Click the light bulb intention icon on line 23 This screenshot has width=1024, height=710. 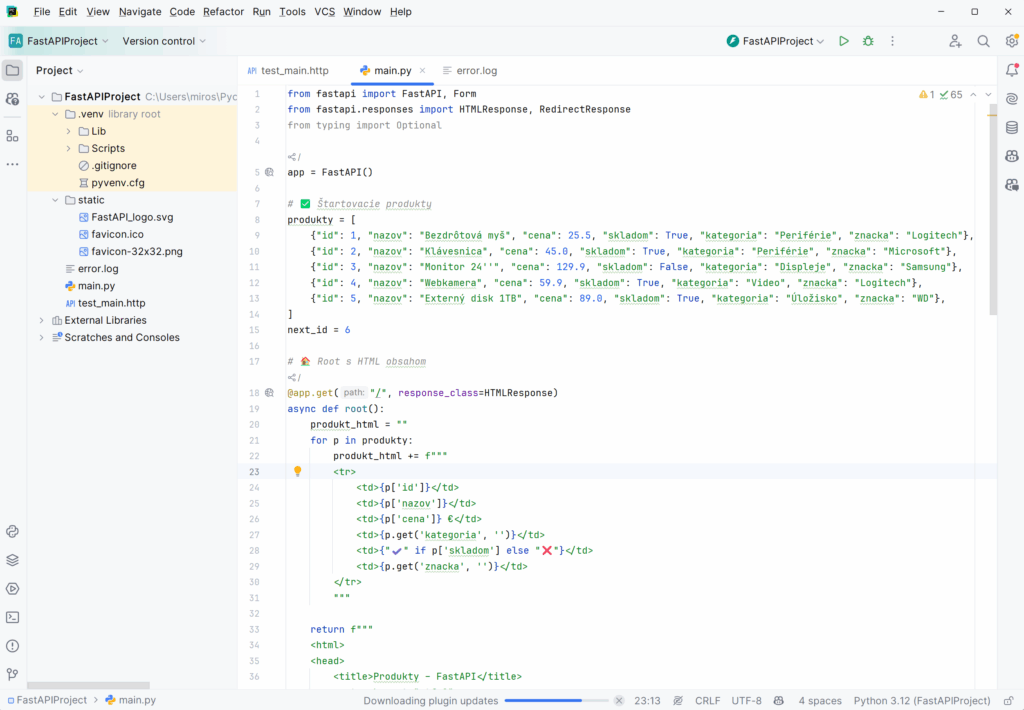click(298, 471)
